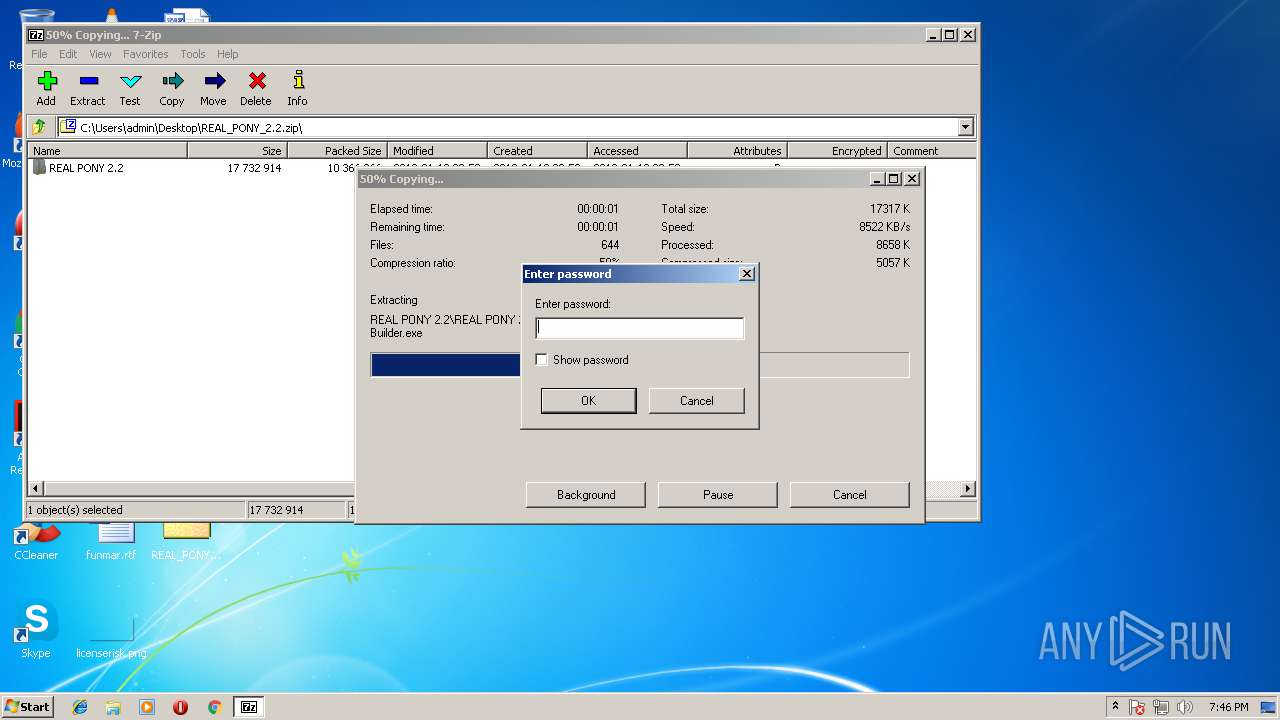The image size is (1280, 720).
Task: Click the Info toolbar icon
Action: 297,88
